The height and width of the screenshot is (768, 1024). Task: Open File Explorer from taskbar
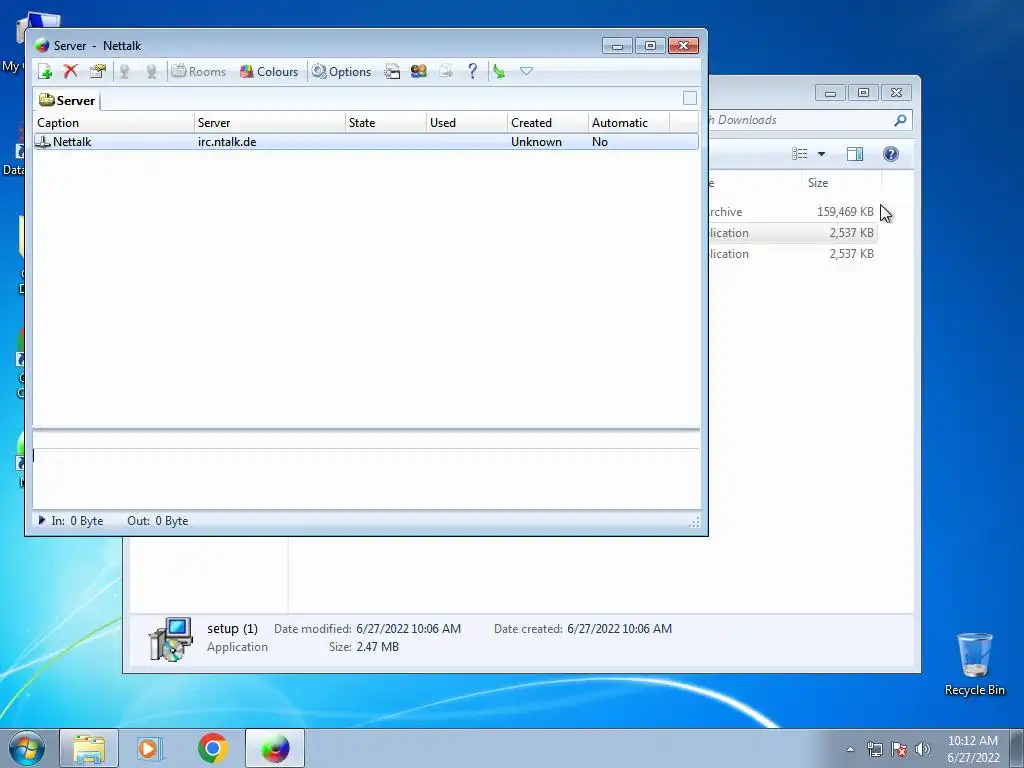click(89, 748)
